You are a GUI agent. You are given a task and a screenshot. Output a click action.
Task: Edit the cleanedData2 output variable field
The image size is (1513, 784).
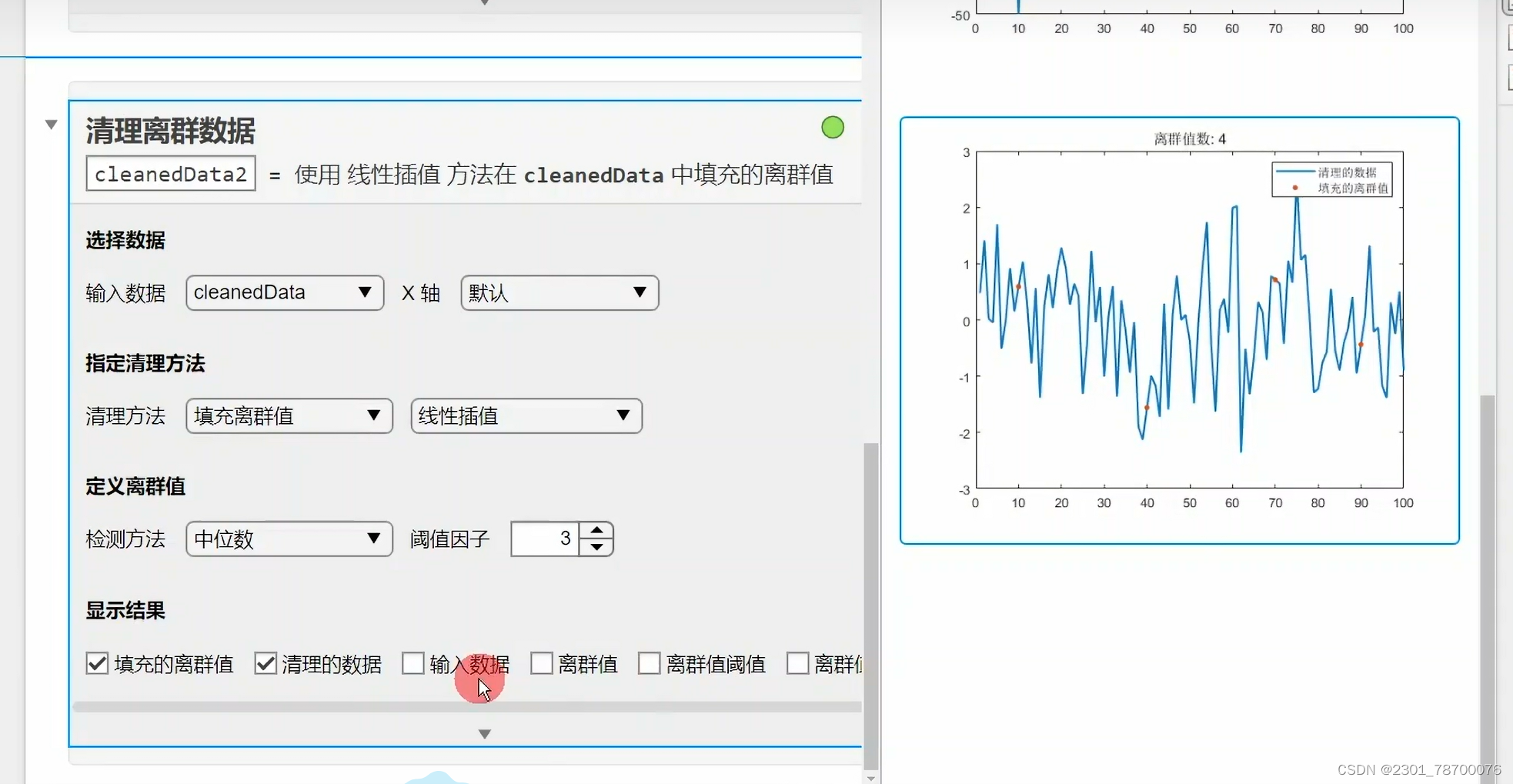click(171, 174)
